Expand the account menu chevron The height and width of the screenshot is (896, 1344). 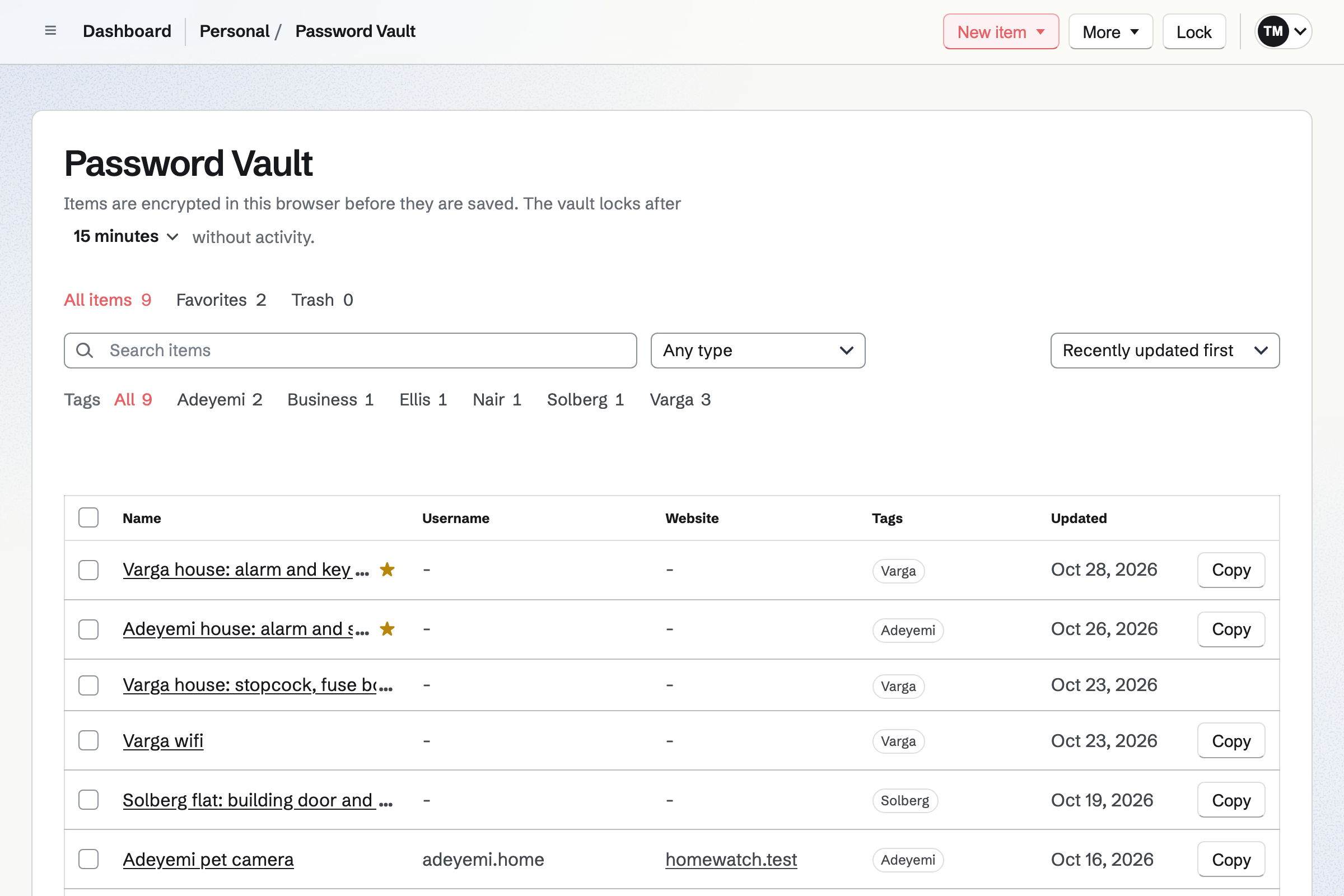tap(1300, 31)
